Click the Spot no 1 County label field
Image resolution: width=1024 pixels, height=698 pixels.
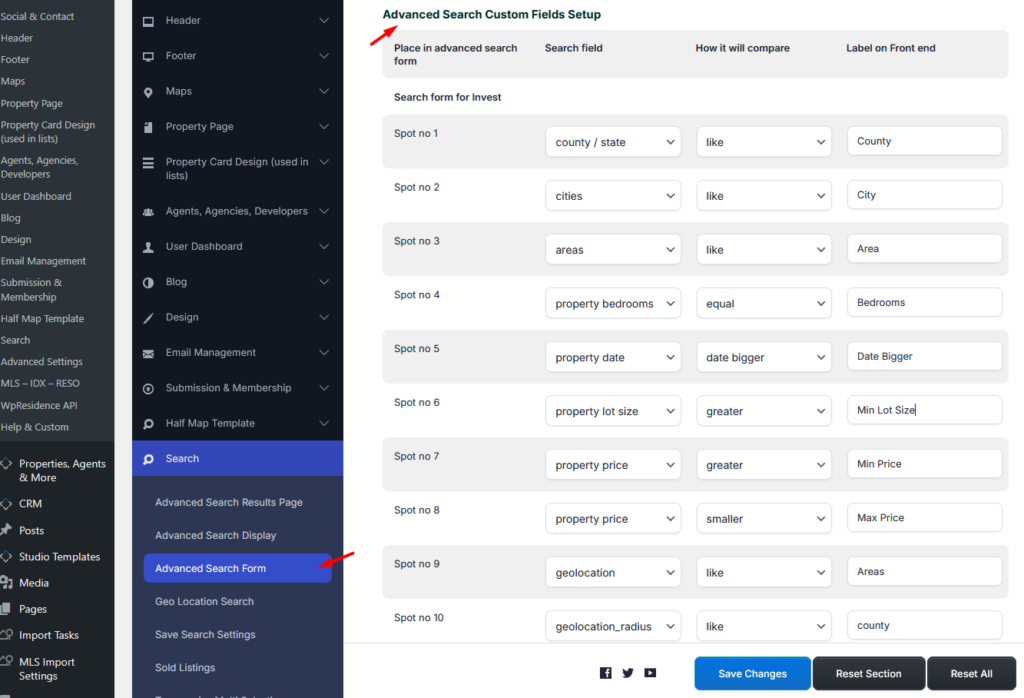[924, 141]
